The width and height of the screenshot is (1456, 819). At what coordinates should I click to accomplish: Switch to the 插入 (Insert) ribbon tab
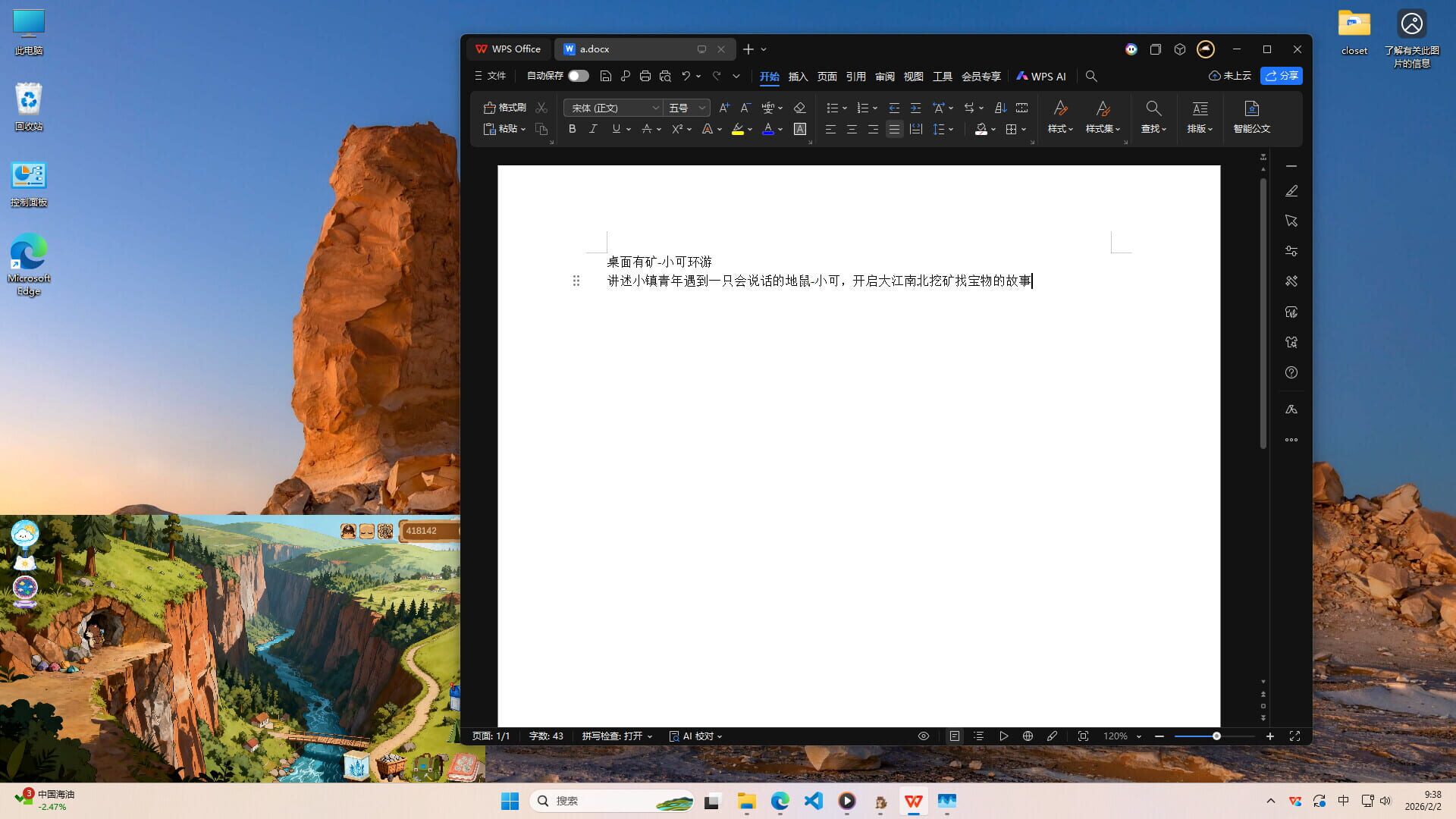(797, 76)
